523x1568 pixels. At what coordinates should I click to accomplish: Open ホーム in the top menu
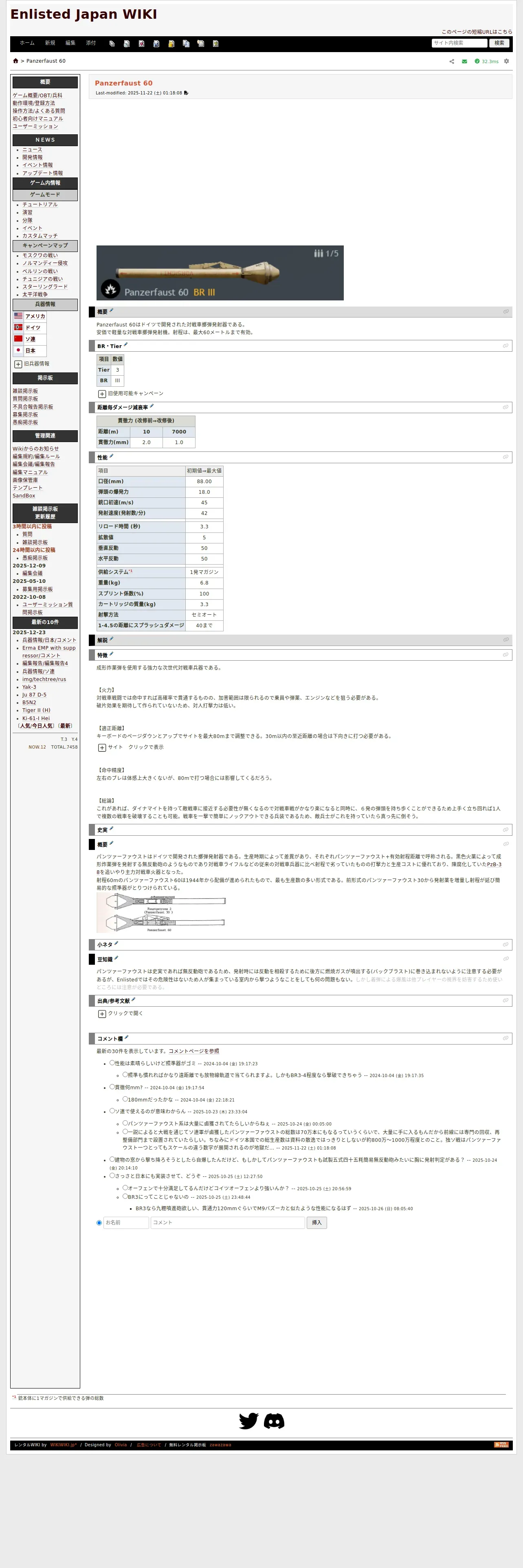27,43
